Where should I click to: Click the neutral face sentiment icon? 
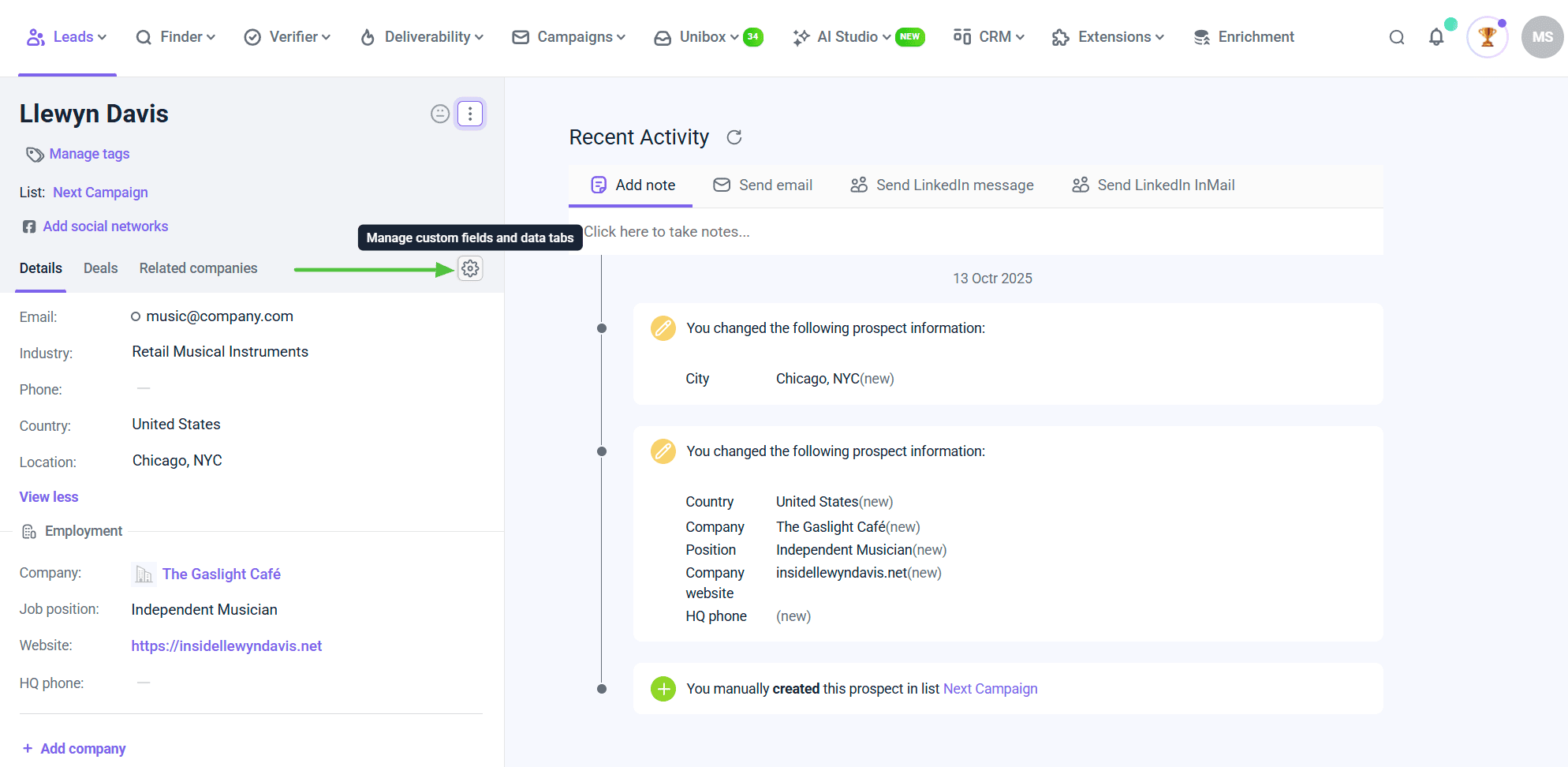[440, 114]
